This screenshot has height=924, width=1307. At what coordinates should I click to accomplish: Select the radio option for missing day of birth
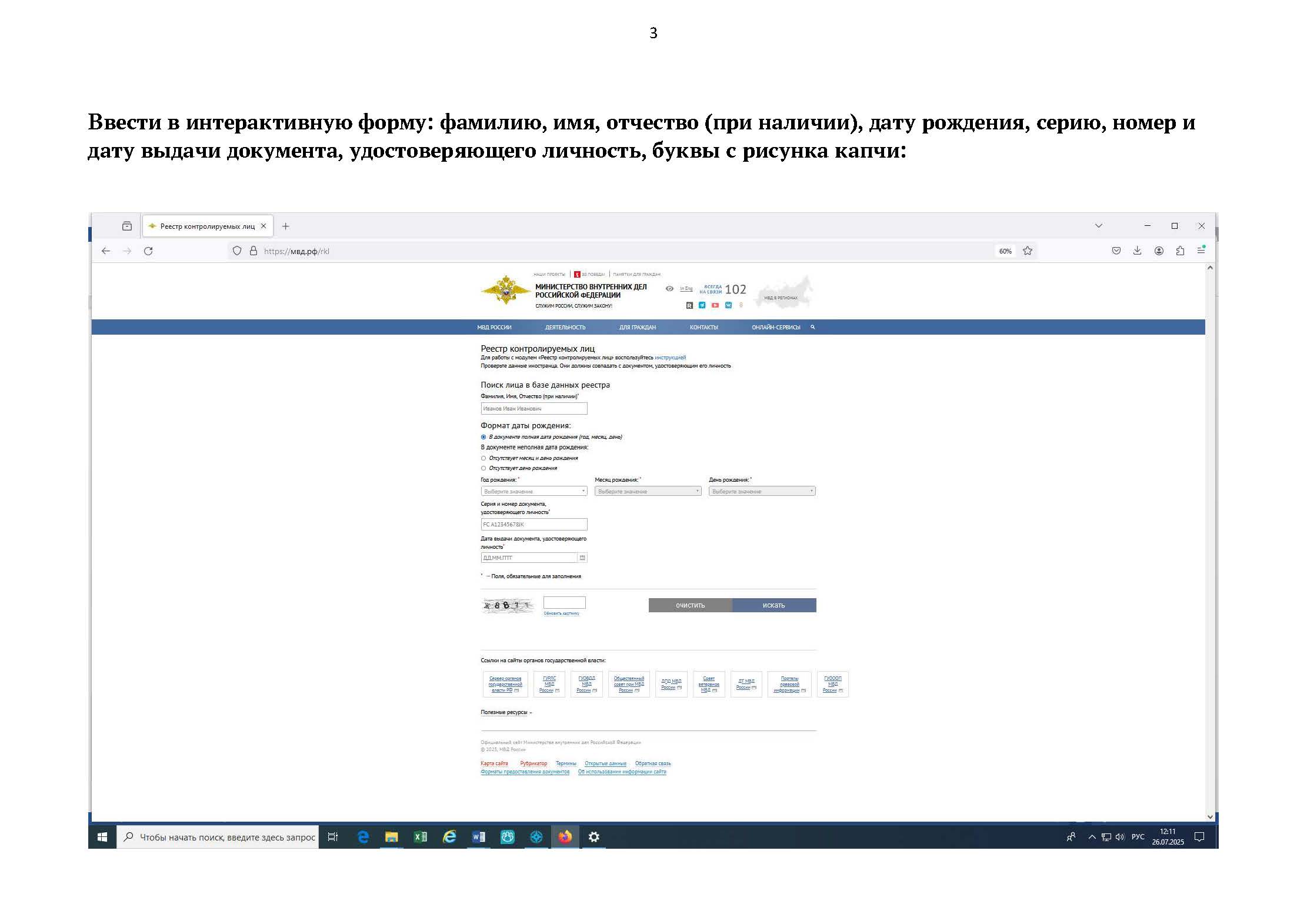484,468
